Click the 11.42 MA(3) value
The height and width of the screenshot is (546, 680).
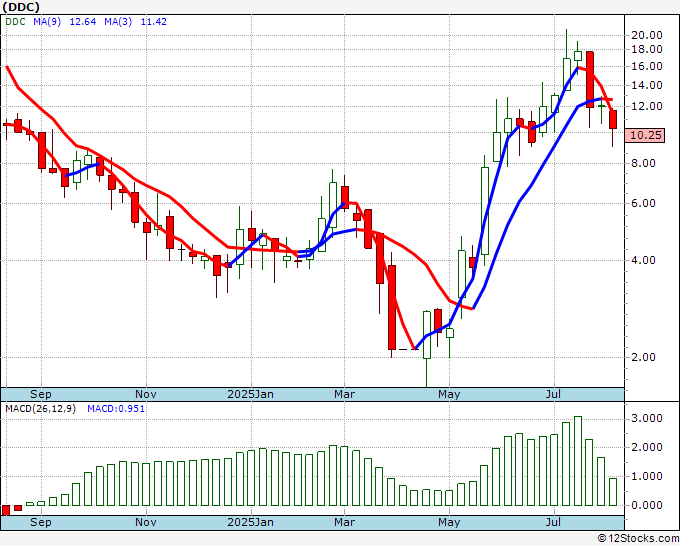[x=154, y=22]
